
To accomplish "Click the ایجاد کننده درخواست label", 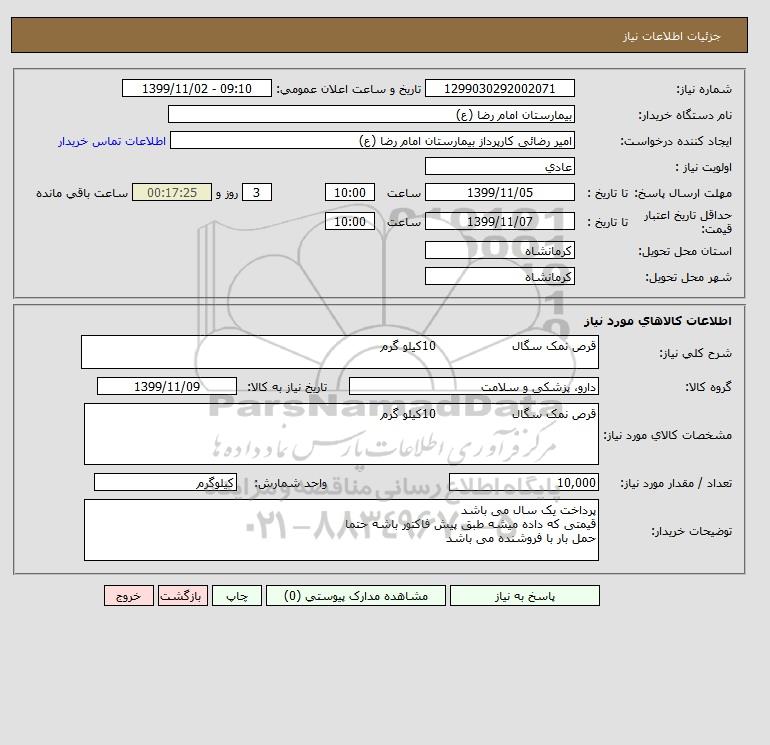I will click(x=676, y=141).
